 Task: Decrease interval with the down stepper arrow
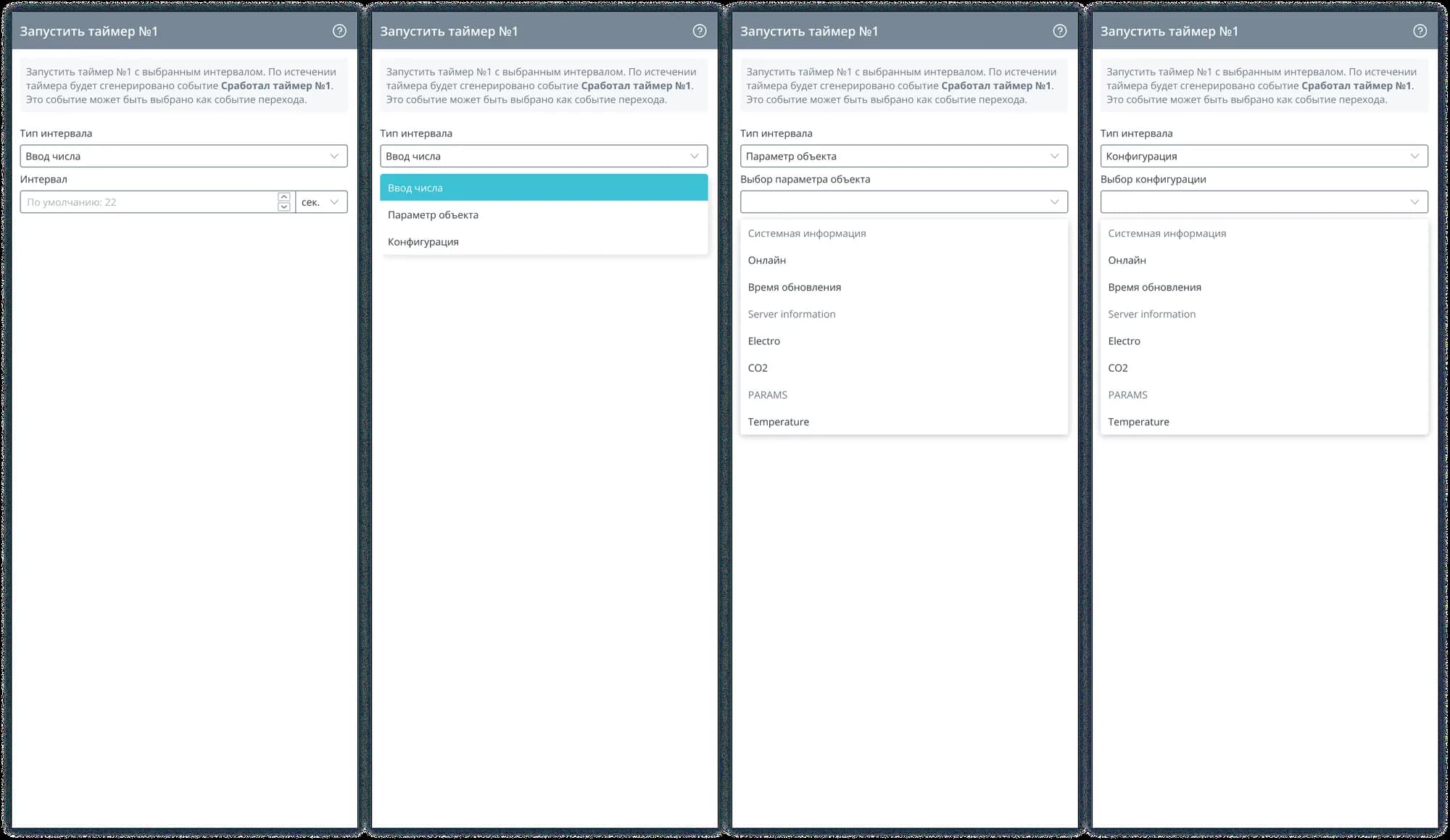point(284,207)
